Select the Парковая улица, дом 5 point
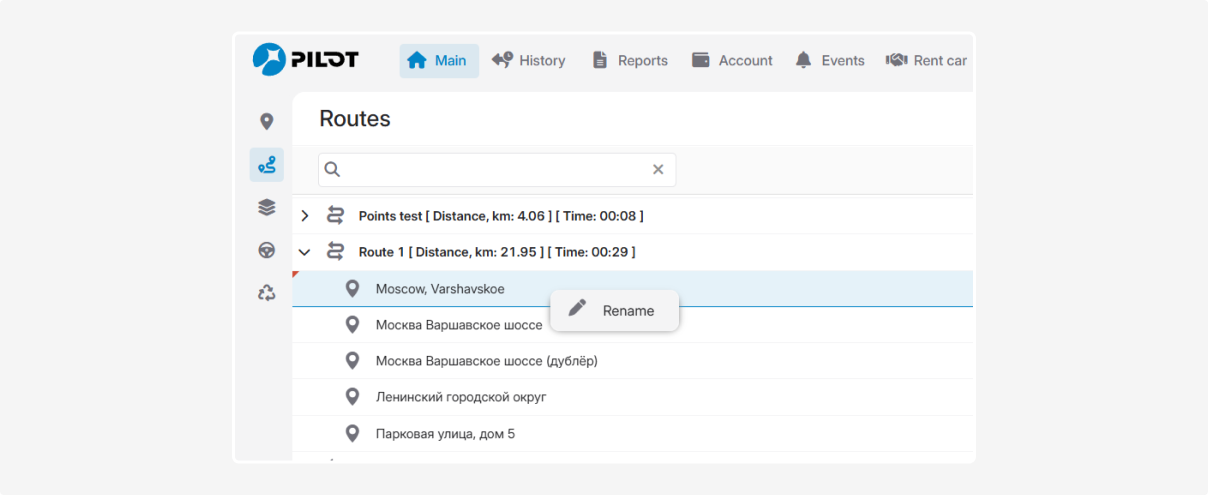The height and width of the screenshot is (495, 1208). (x=445, y=434)
